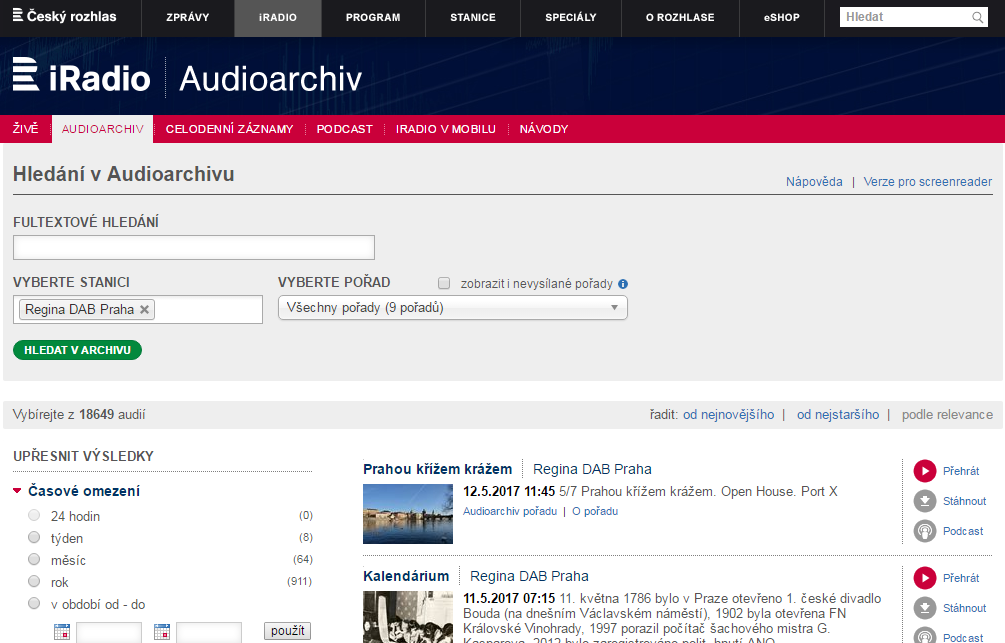Click the station selection input box

pyautogui.click(x=138, y=310)
